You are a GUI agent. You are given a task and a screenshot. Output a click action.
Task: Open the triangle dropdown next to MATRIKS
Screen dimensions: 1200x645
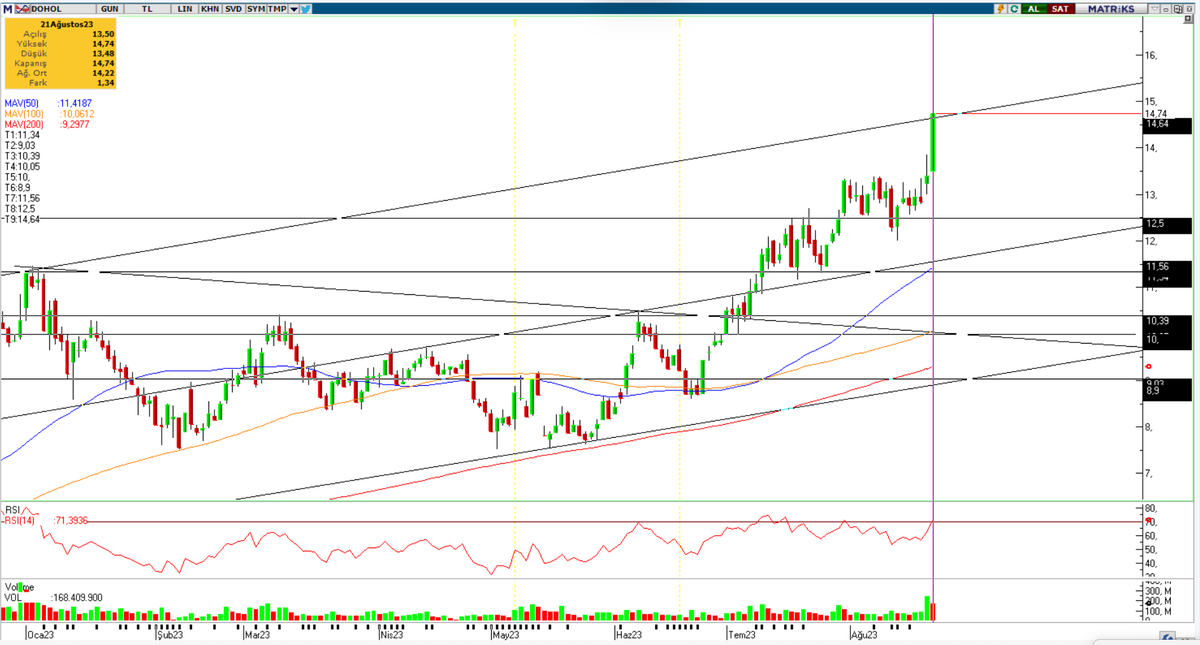(x=1155, y=8)
